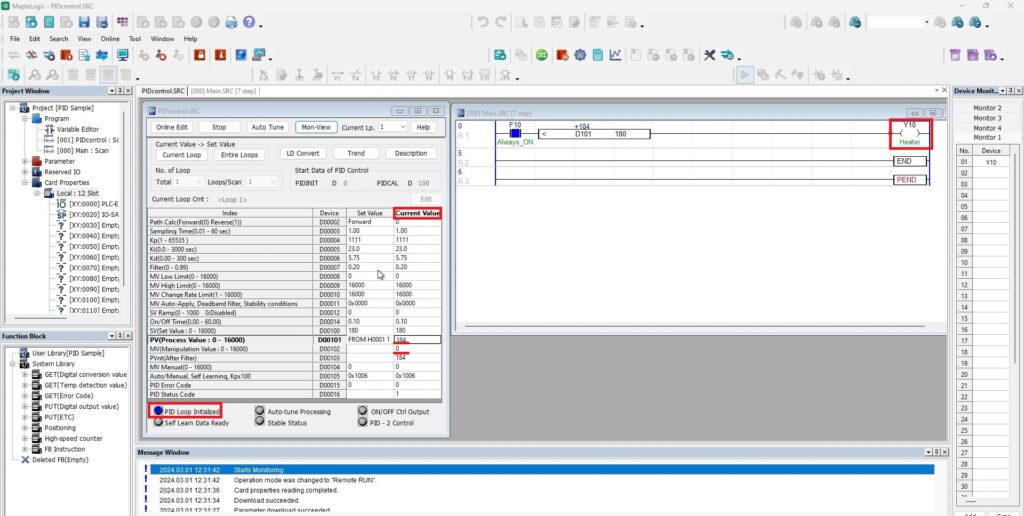Expand the Parameter tree node
This screenshot has width=1024, height=516.
point(25,161)
